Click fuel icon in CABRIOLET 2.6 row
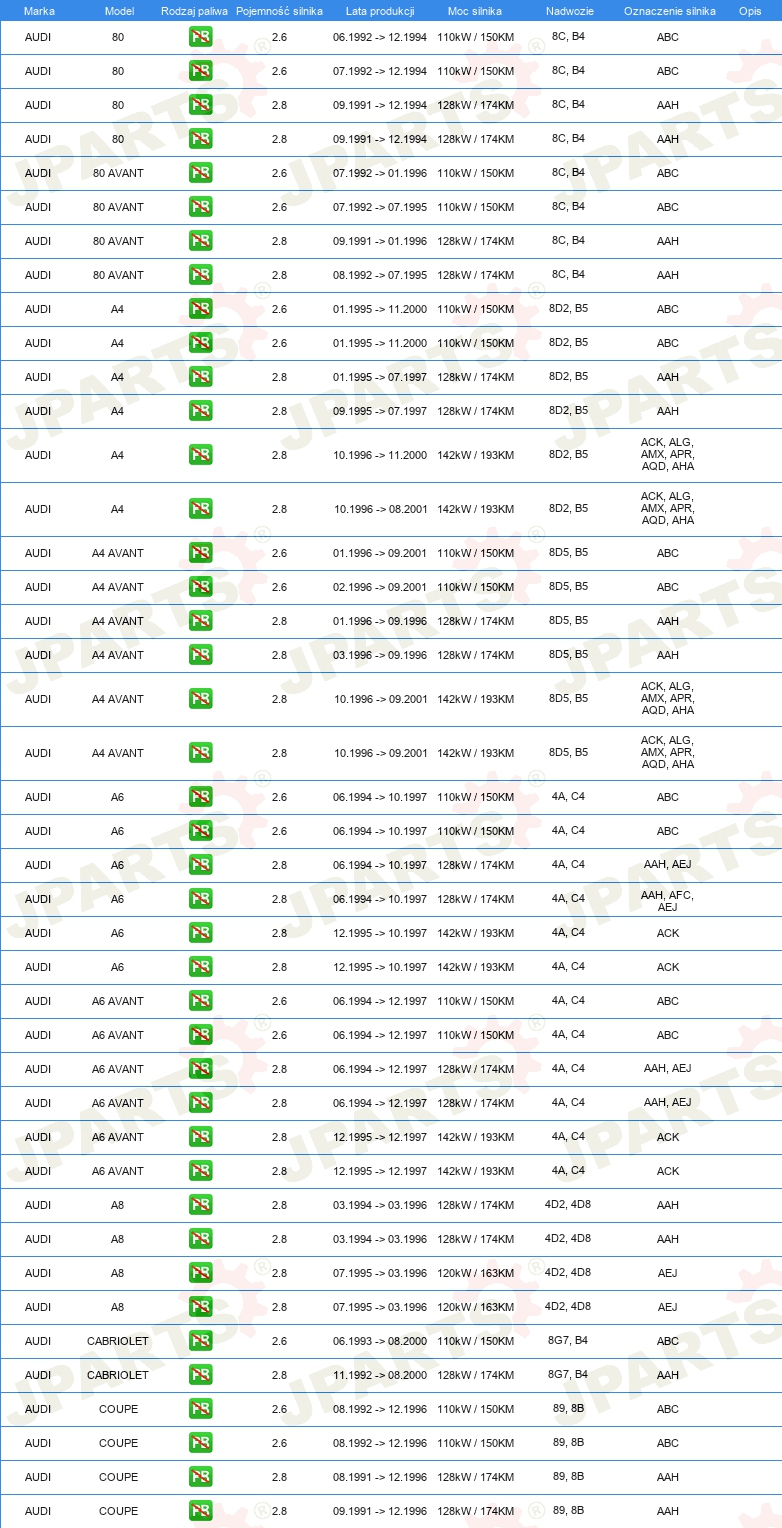The height and width of the screenshot is (1528, 782). (x=200, y=1341)
